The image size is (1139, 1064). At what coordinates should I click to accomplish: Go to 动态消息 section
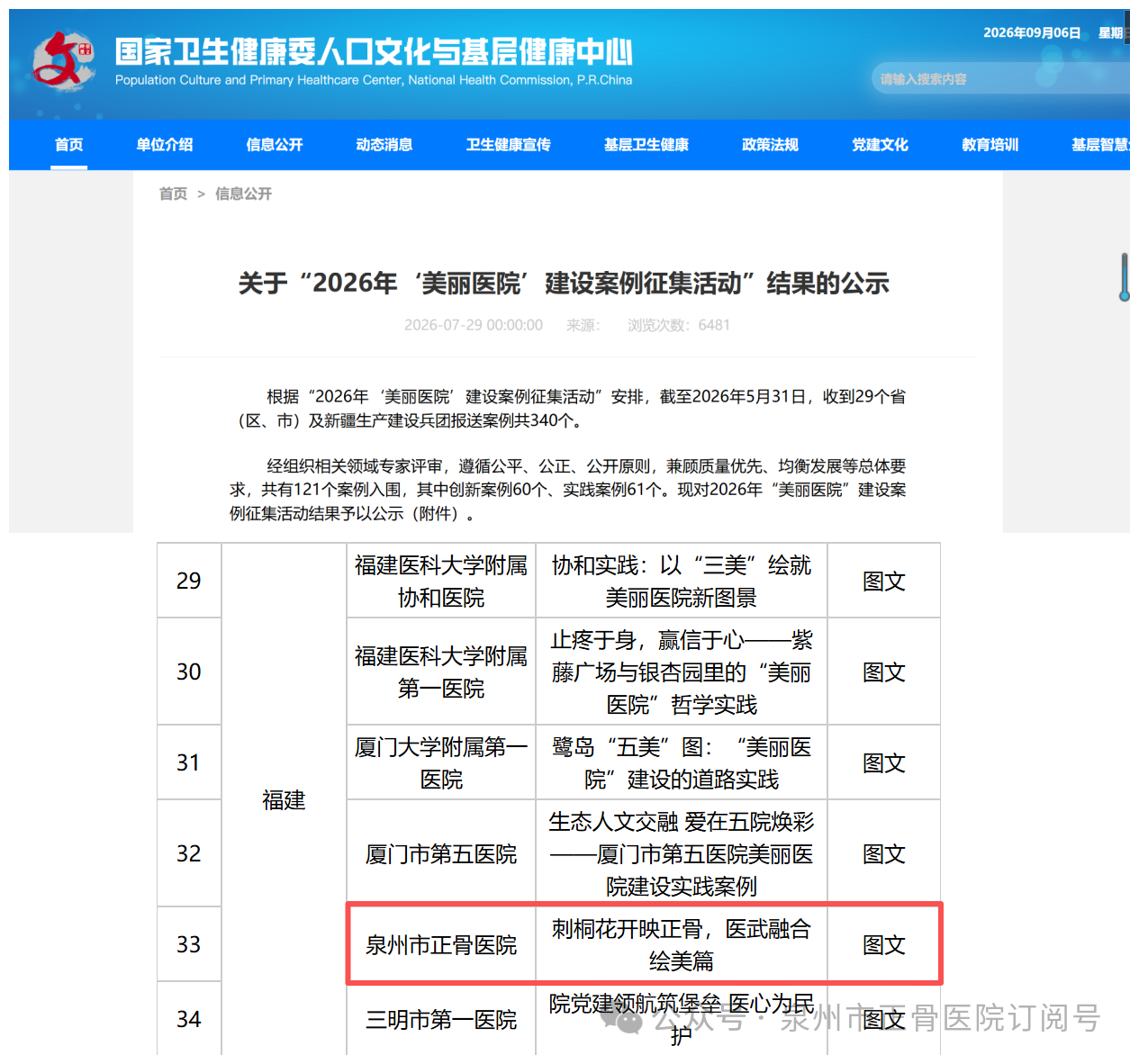point(384,145)
